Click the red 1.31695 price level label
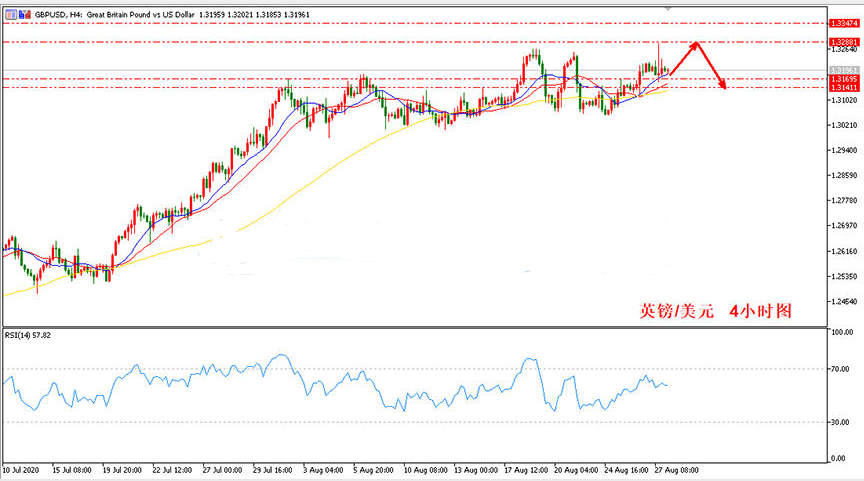The height and width of the screenshot is (481, 864). pos(844,79)
